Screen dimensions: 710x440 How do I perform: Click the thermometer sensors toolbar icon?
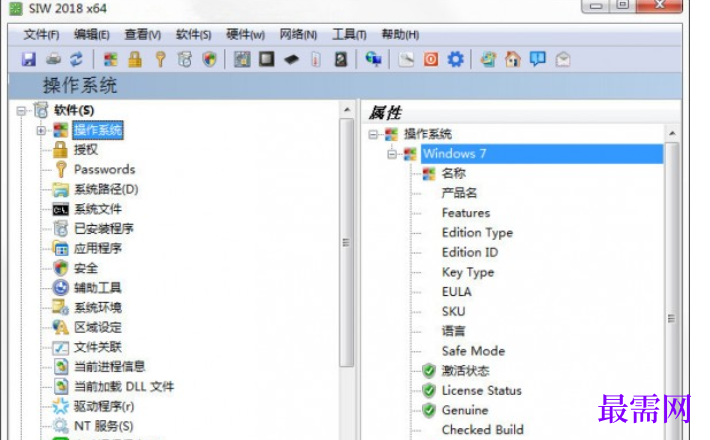(x=316, y=59)
